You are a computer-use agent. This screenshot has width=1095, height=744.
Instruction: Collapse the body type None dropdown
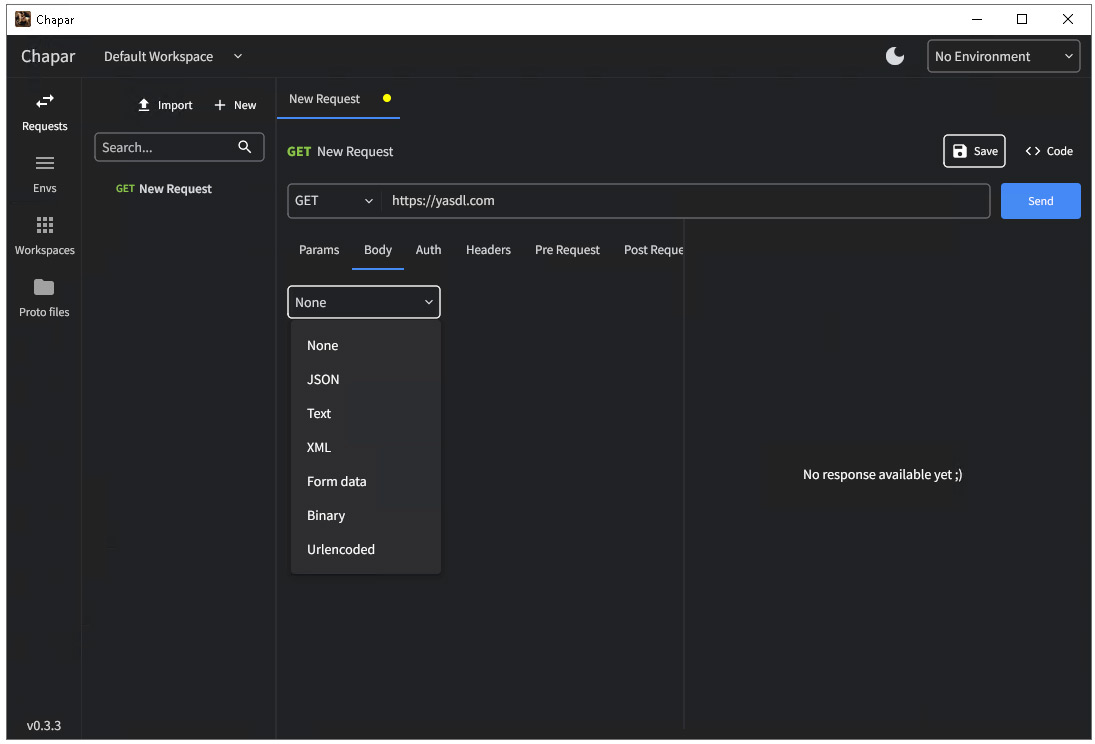click(364, 302)
